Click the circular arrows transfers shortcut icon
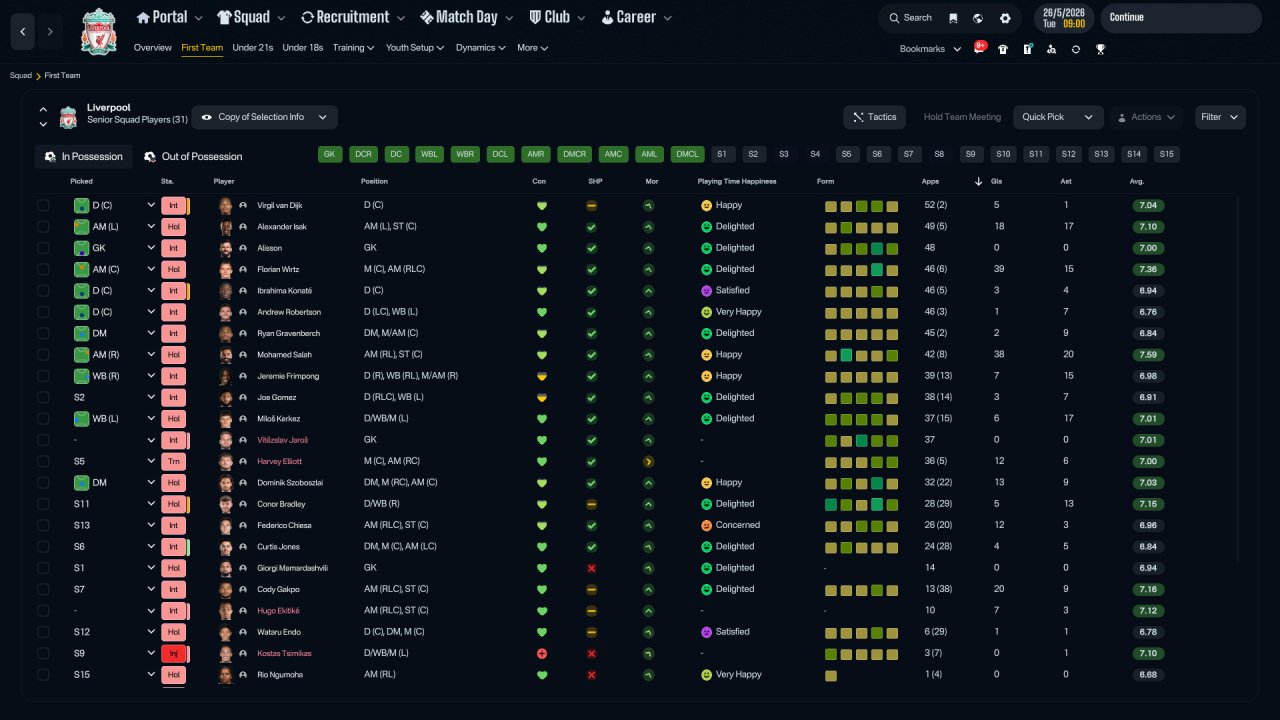Viewport: 1280px width, 720px height. point(1076,49)
